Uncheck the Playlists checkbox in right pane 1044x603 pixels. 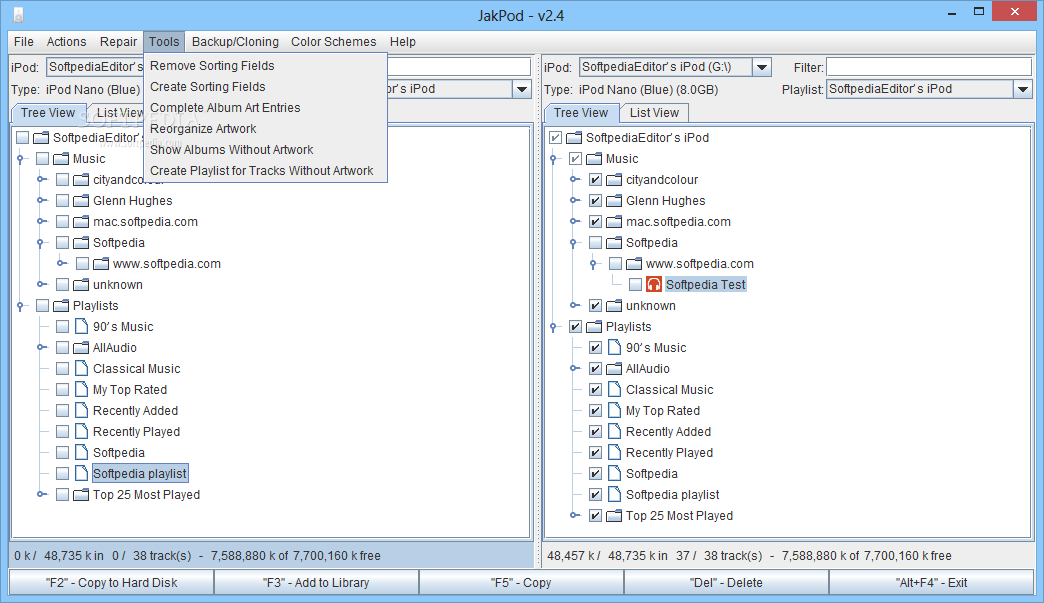pyautogui.click(x=575, y=327)
